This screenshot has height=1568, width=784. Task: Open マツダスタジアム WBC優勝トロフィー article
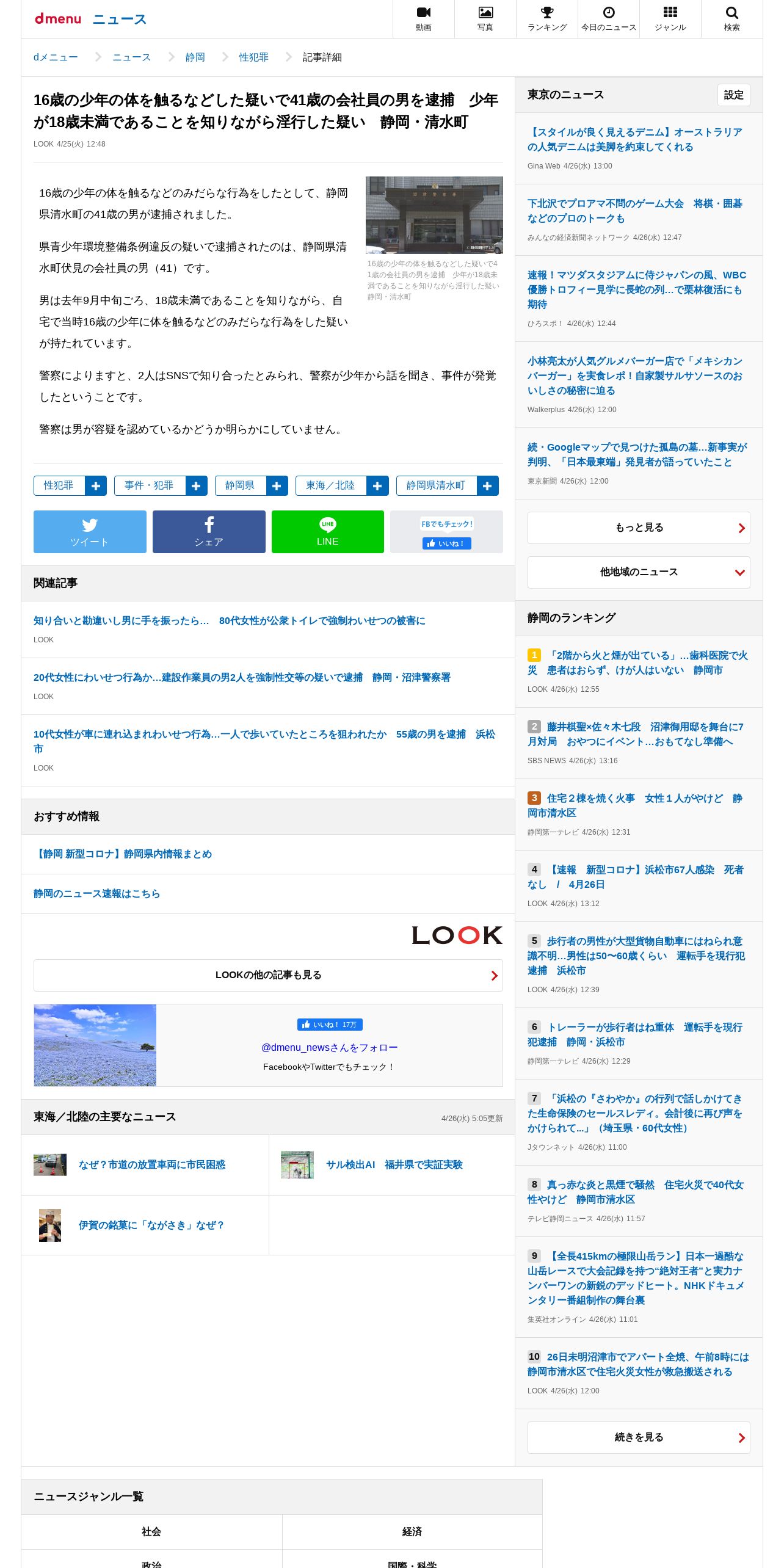pyautogui.click(x=637, y=290)
